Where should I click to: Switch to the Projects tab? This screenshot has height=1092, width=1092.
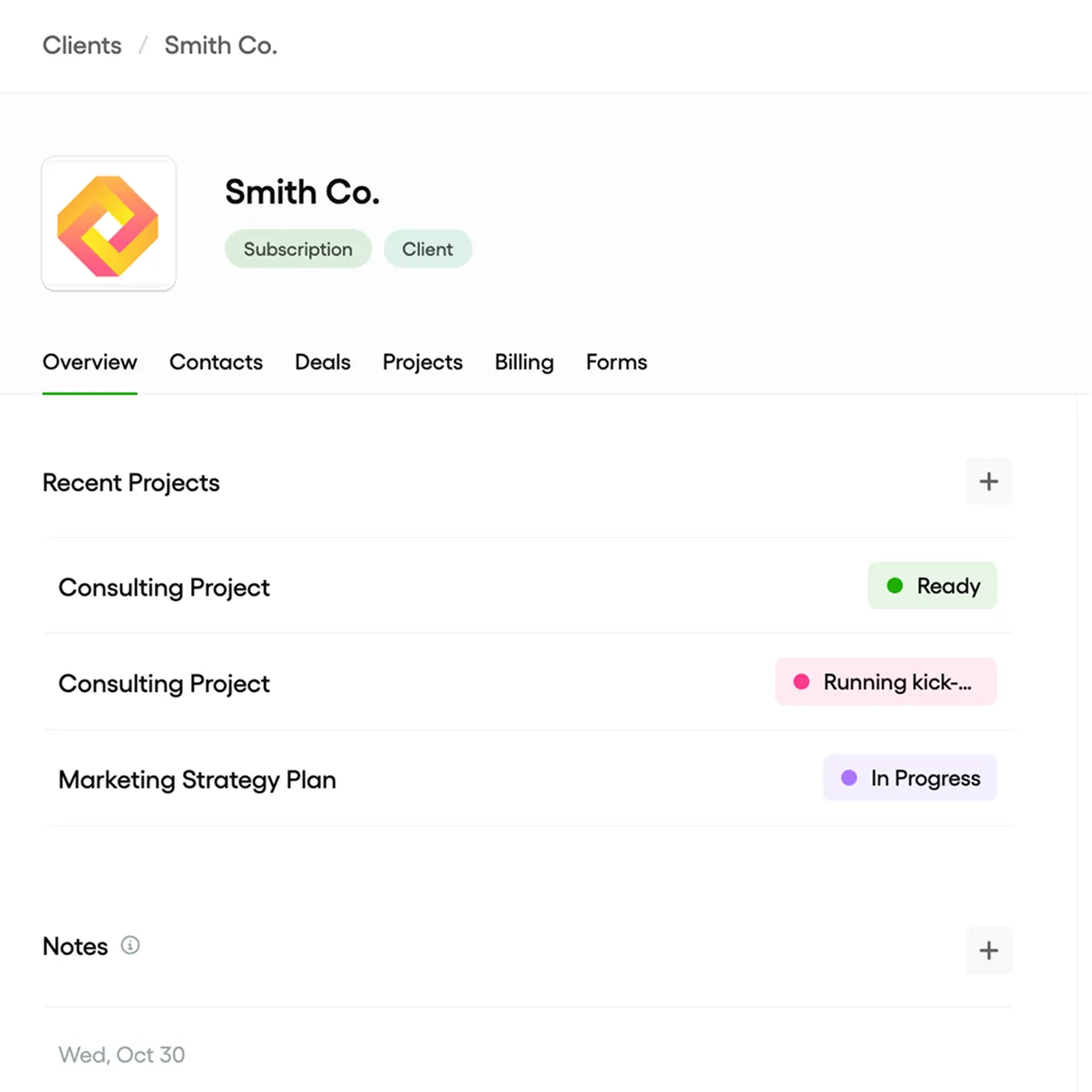[423, 362]
